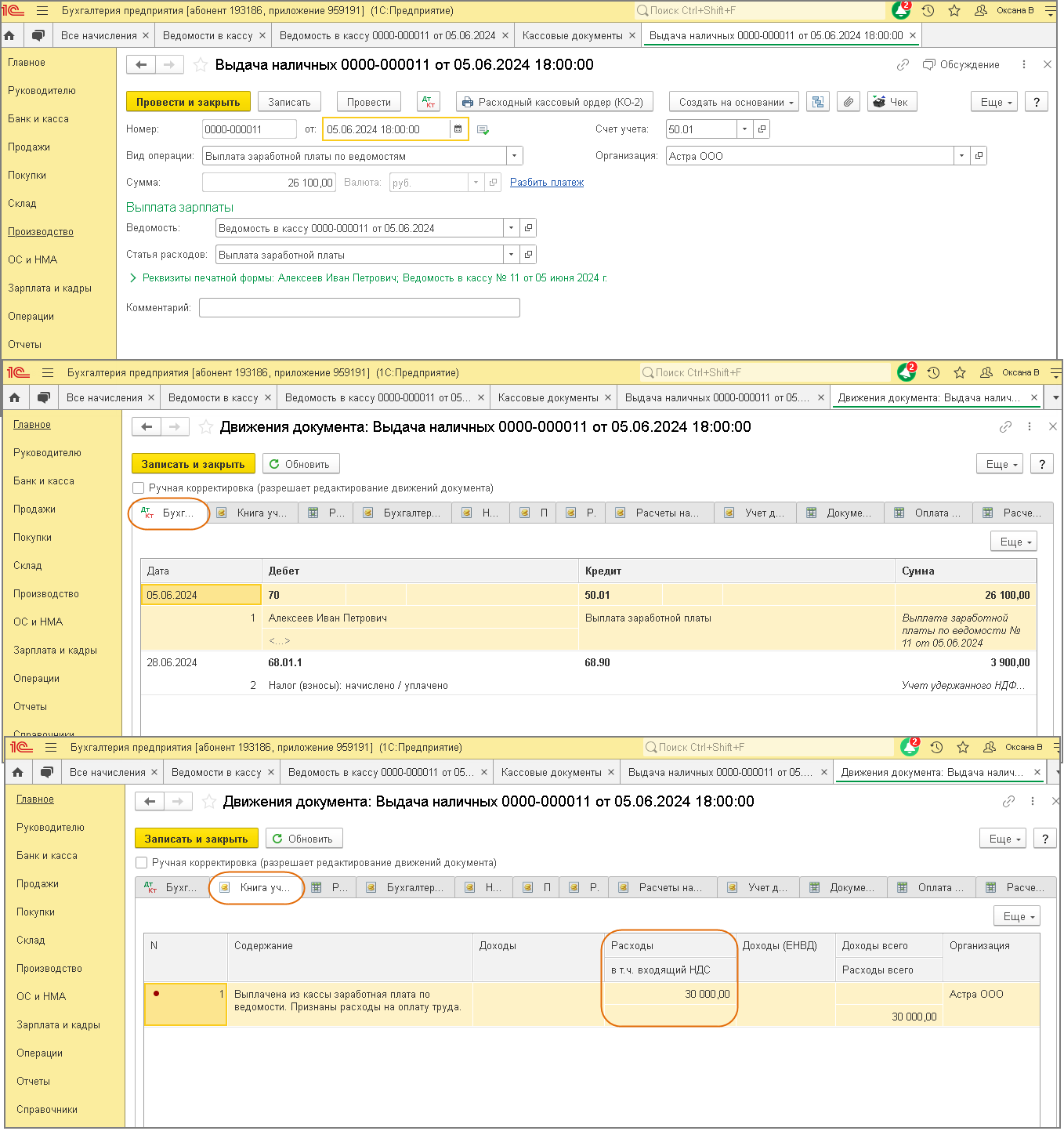
Task: Open Еще menu in the top window toolbar
Action: 995,102
